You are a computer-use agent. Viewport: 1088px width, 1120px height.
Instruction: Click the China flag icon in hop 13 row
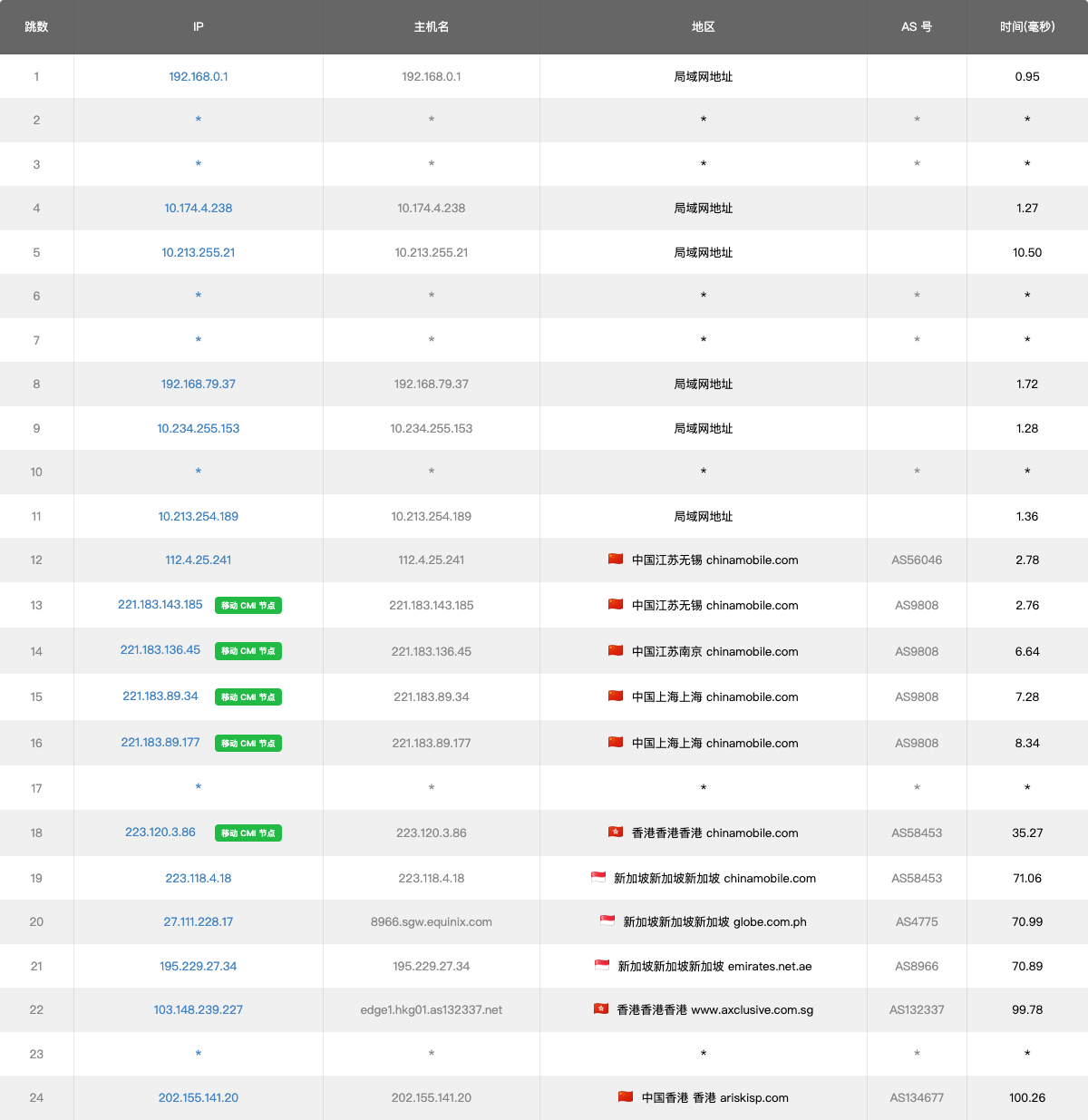point(616,604)
